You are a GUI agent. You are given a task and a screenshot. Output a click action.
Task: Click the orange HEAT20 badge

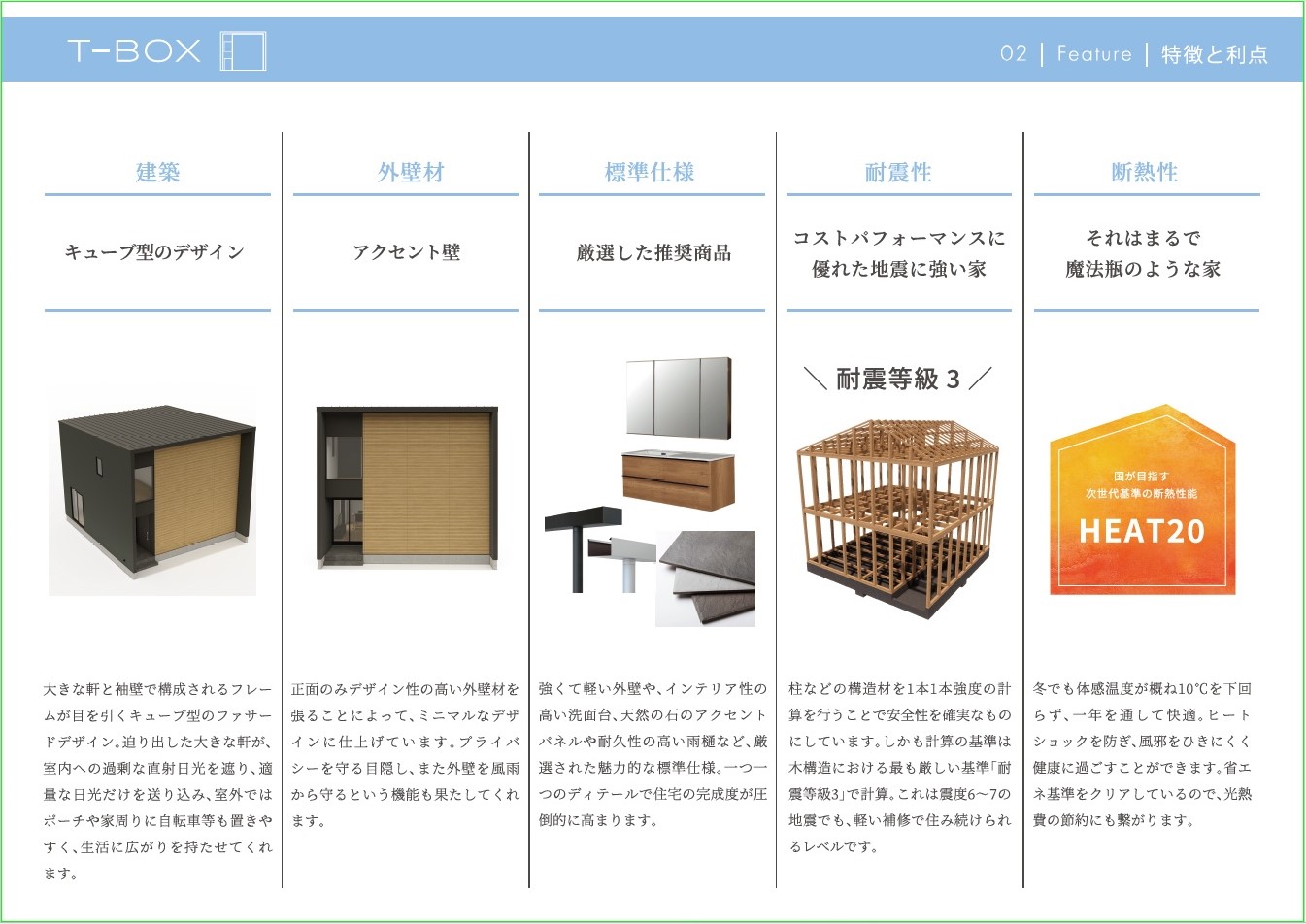(x=1143, y=500)
